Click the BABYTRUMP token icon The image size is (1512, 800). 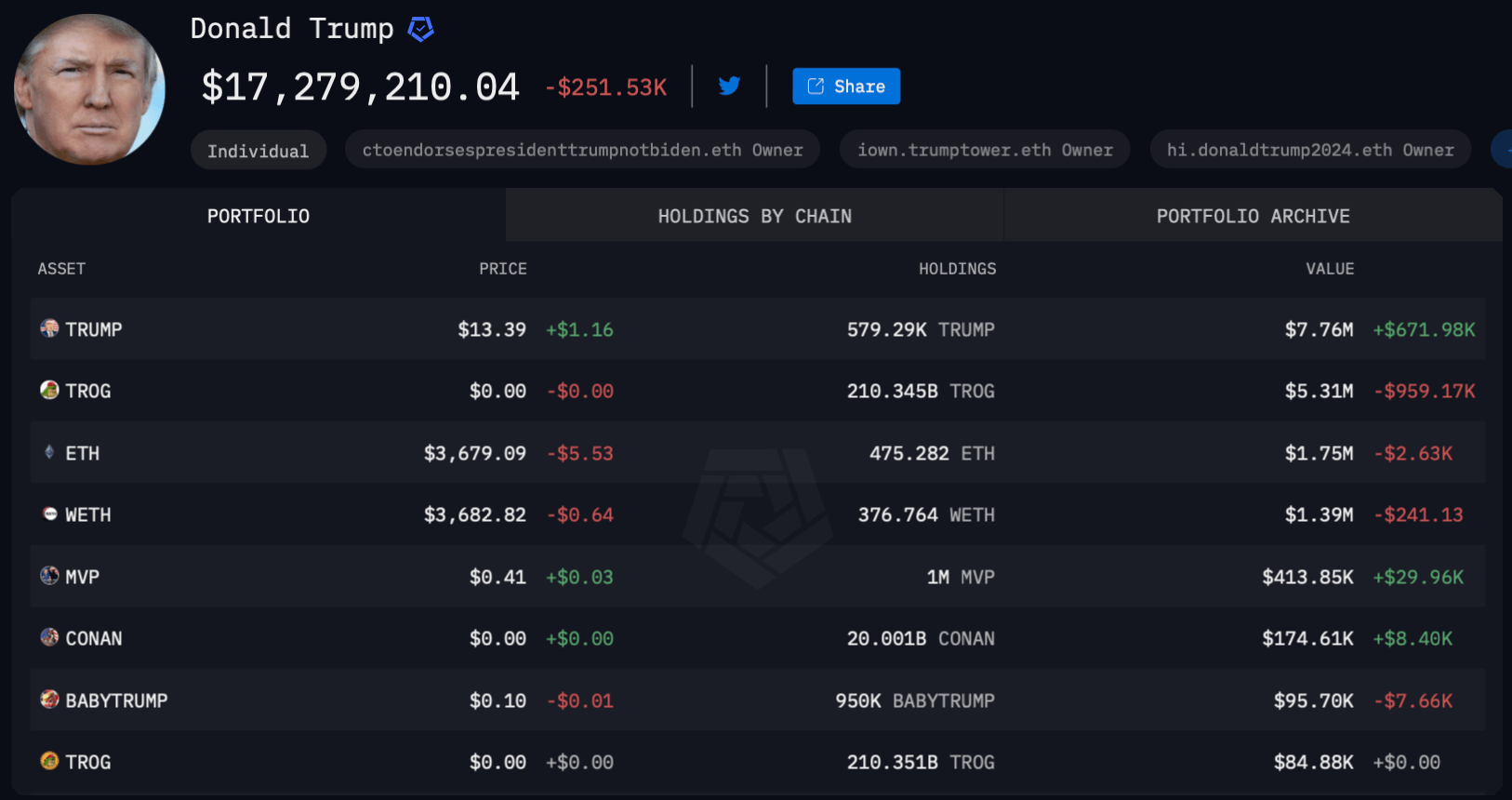49,700
